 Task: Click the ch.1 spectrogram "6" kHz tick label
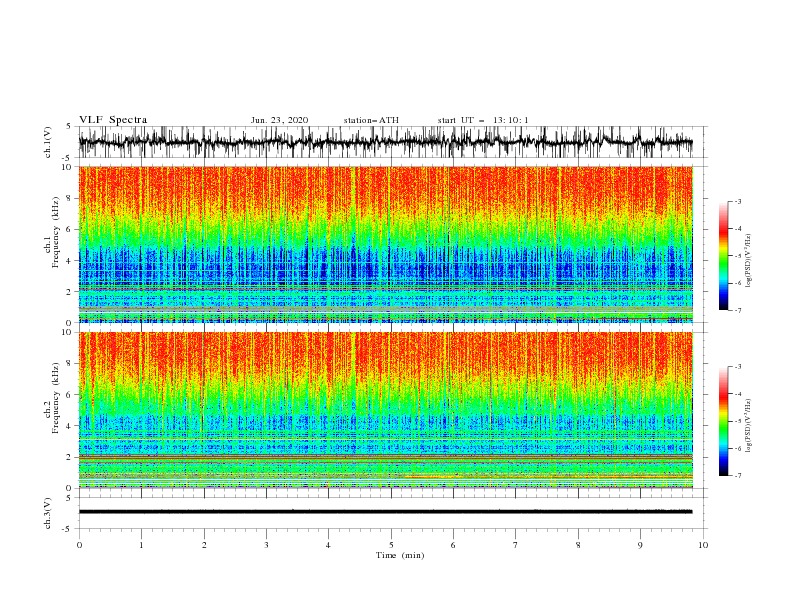pyautogui.click(x=69, y=230)
